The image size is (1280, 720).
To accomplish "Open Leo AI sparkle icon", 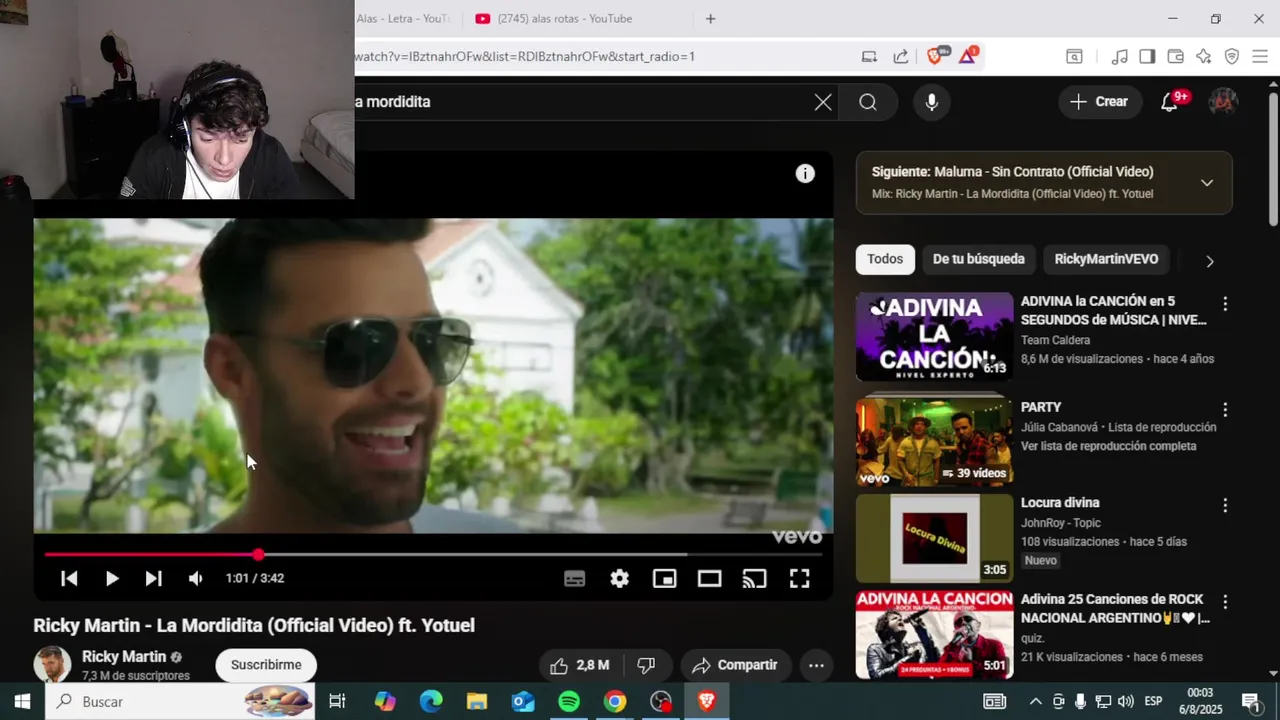I will (1203, 57).
